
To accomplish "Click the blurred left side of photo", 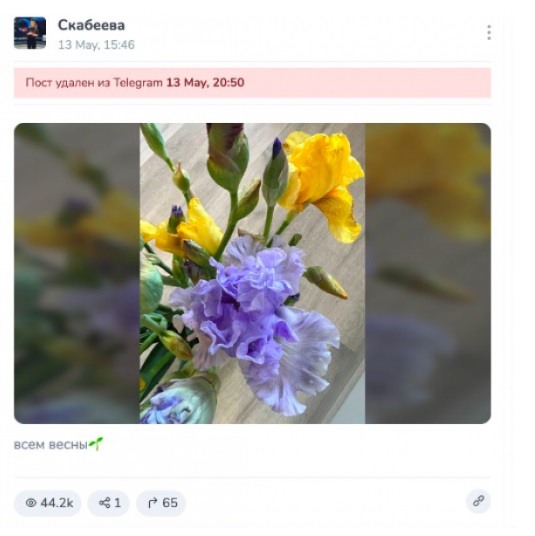I will (77, 273).
